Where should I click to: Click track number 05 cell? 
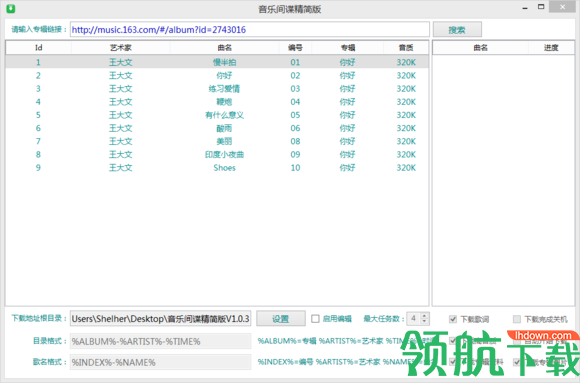click(295, 115)
